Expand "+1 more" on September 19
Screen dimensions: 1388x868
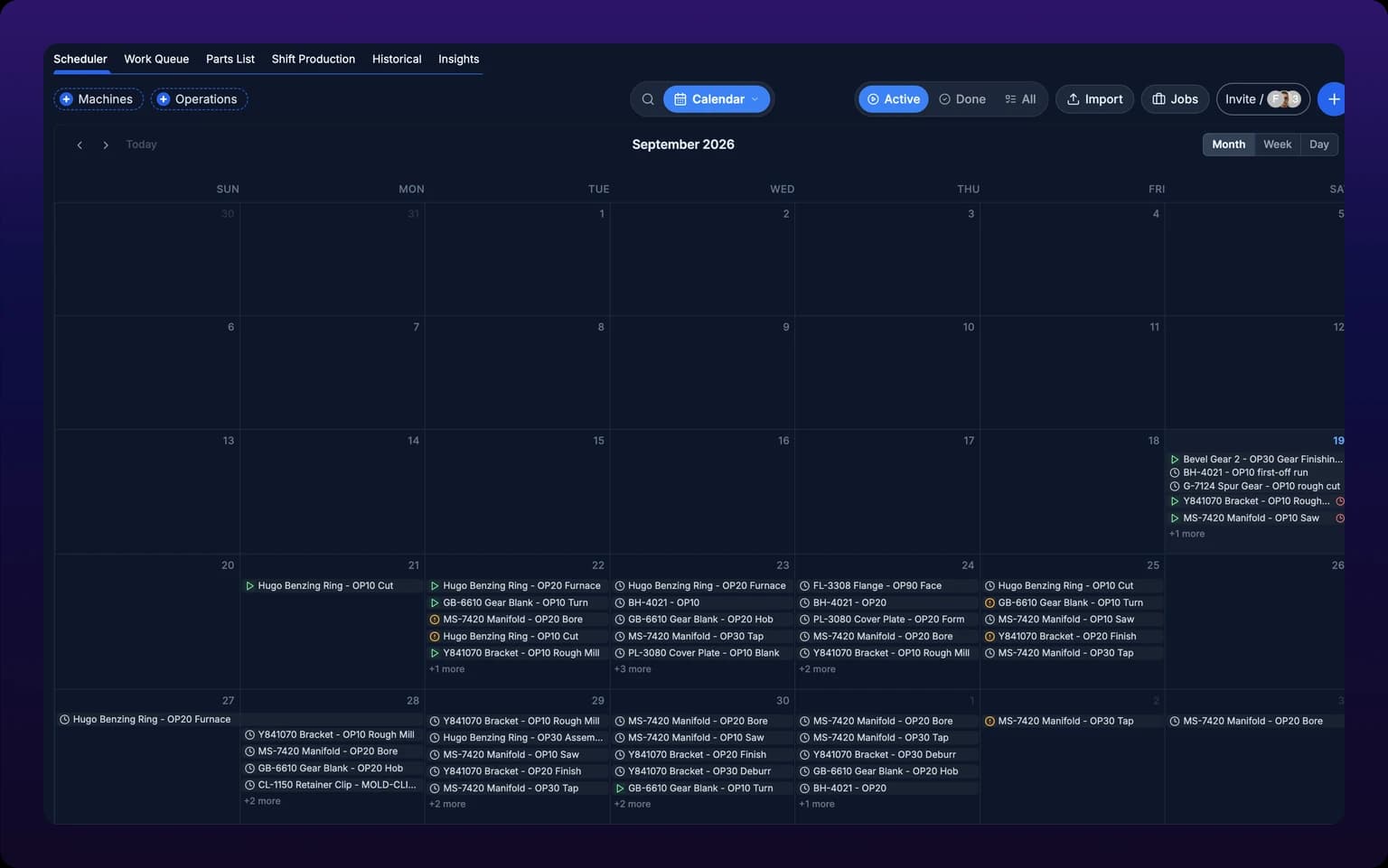[1186, 534]
